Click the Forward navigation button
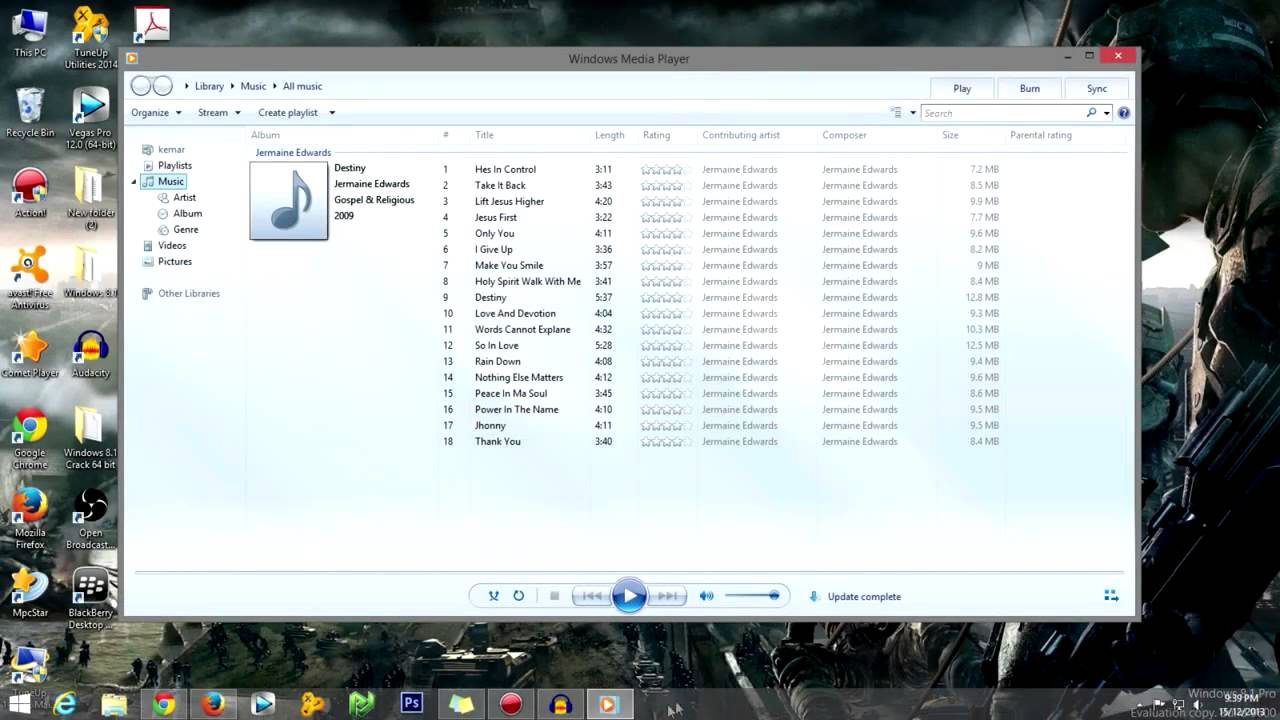The height and width of the screenshot is (720, 1280). click(x=163, y=86)
